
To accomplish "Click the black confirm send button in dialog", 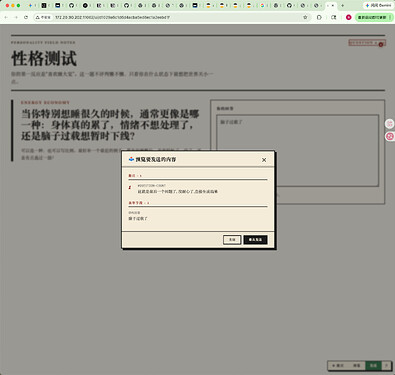I will click(255, 240).
